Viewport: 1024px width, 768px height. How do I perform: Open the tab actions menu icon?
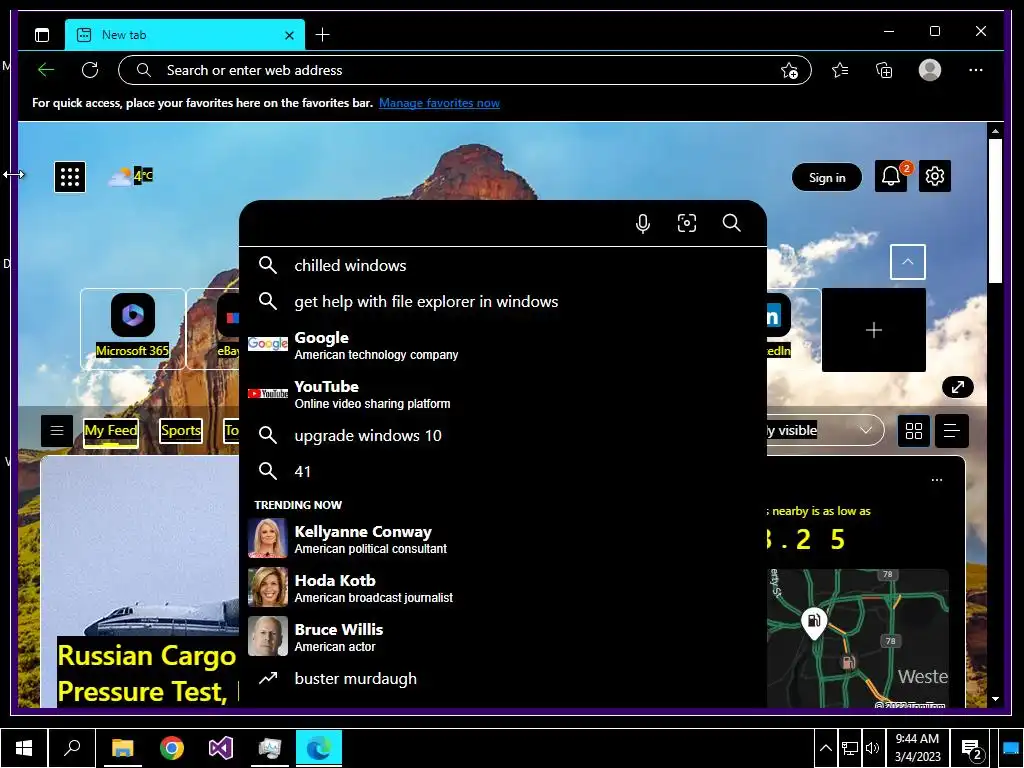point(42,35)
